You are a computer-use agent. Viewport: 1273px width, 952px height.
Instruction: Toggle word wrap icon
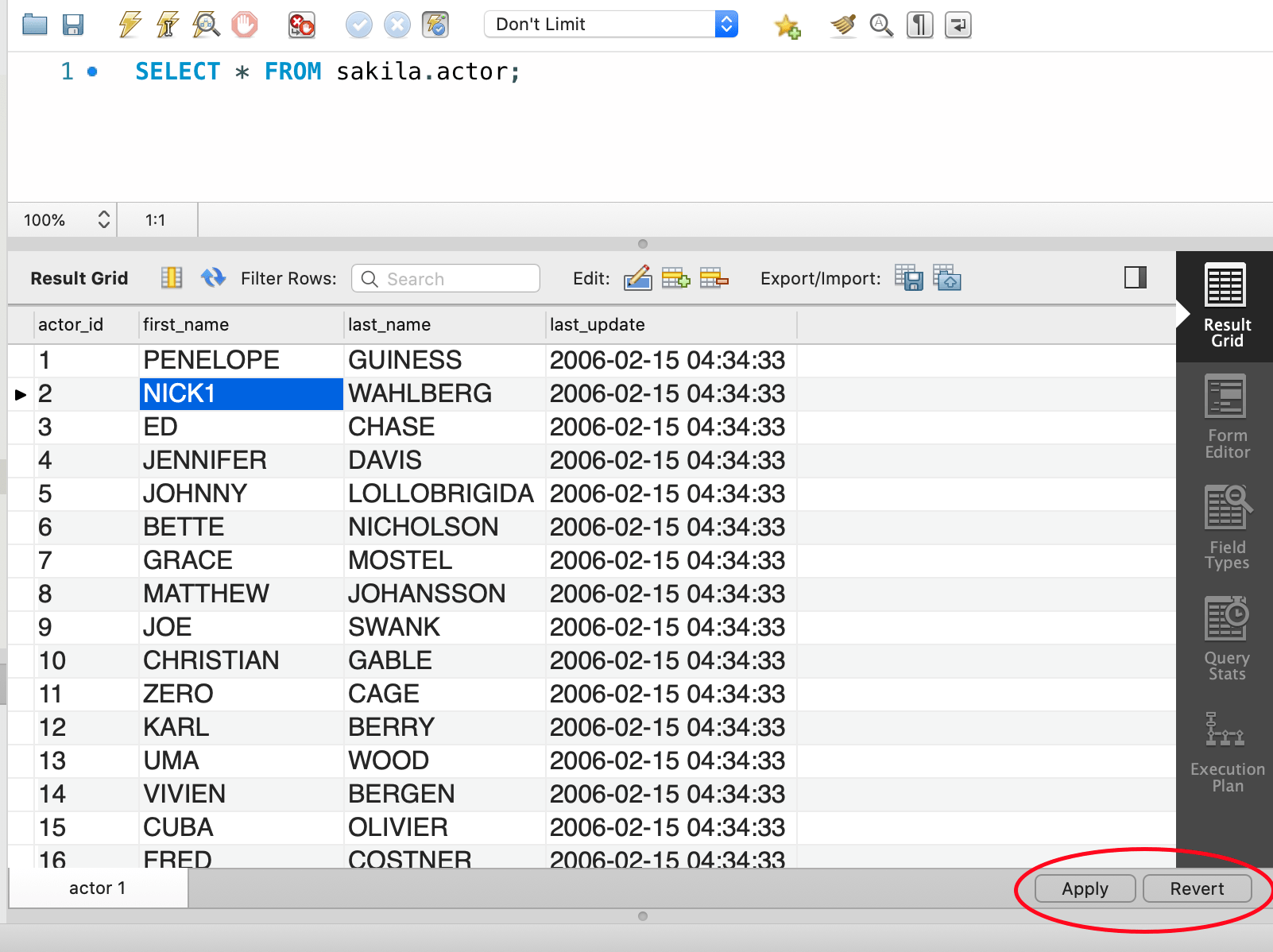pos(958,25)
